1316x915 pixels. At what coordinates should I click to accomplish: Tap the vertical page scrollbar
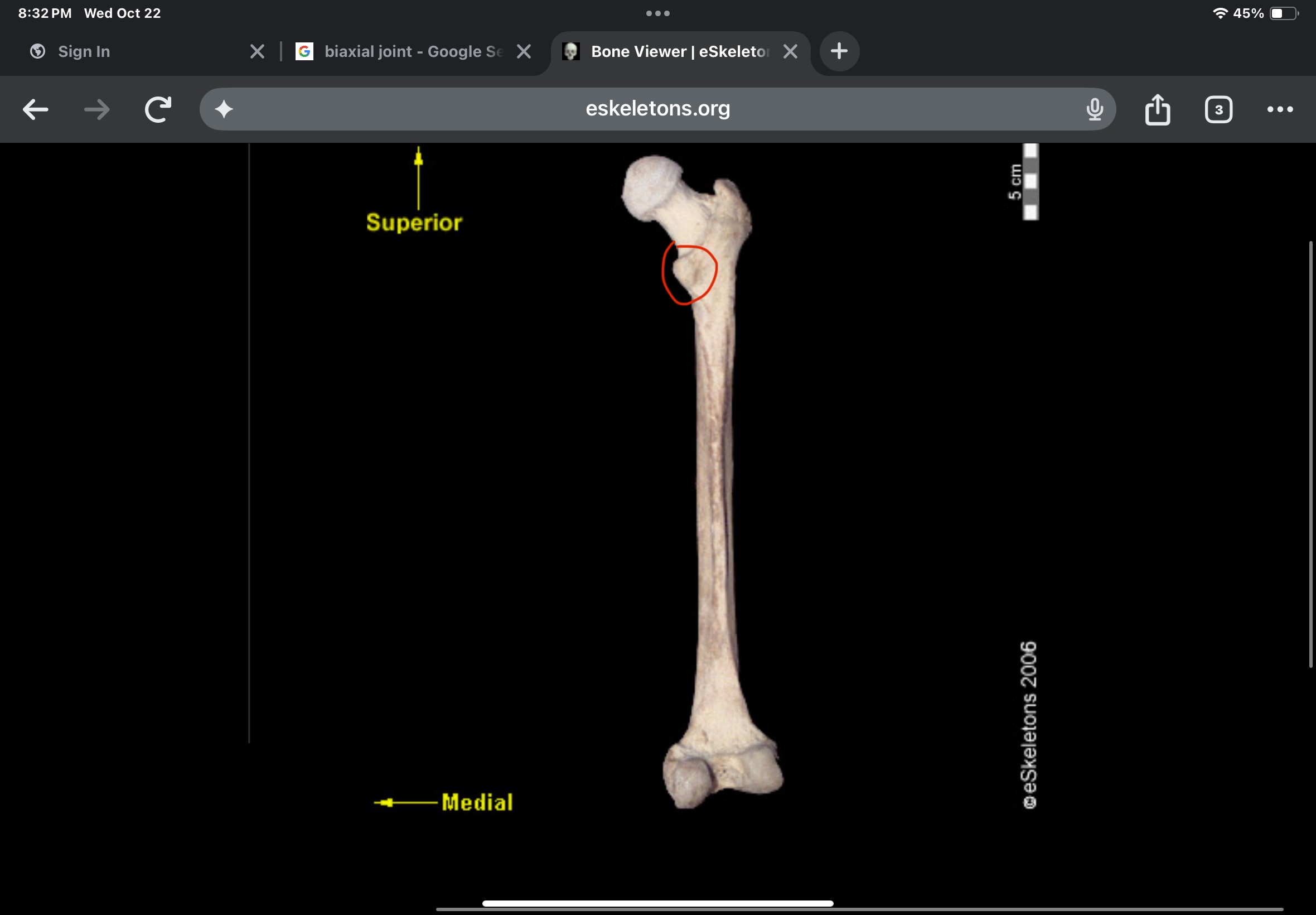tap(1310, 454)
